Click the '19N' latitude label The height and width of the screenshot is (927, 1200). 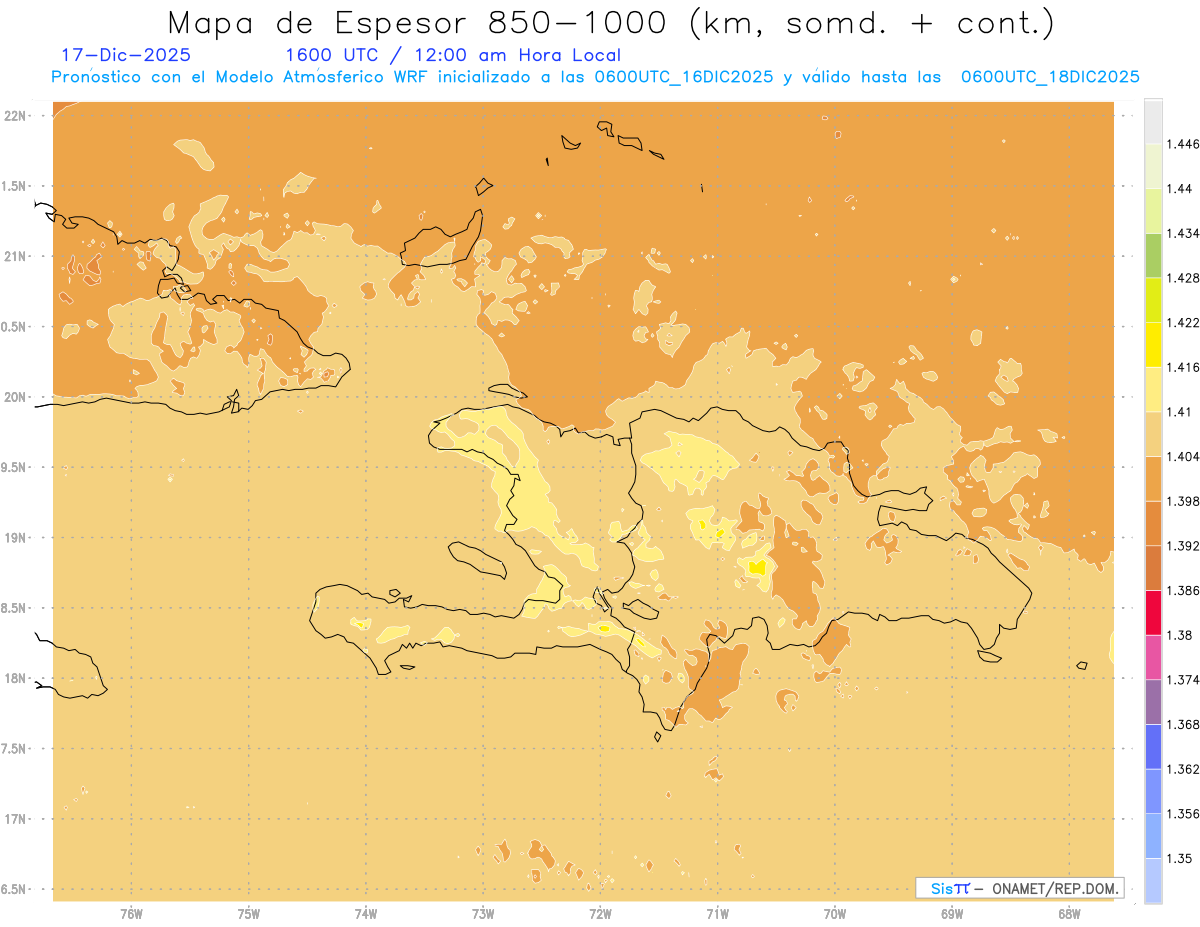point(15,537)
